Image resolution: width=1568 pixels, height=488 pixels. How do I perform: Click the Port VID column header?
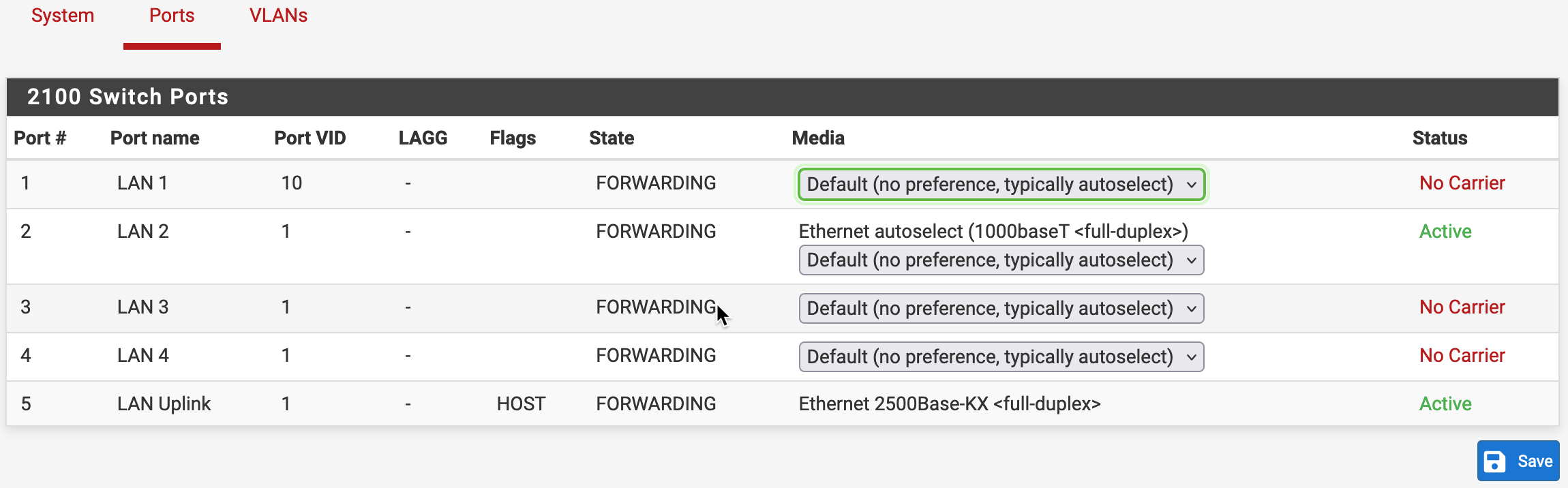click(310, 138)
